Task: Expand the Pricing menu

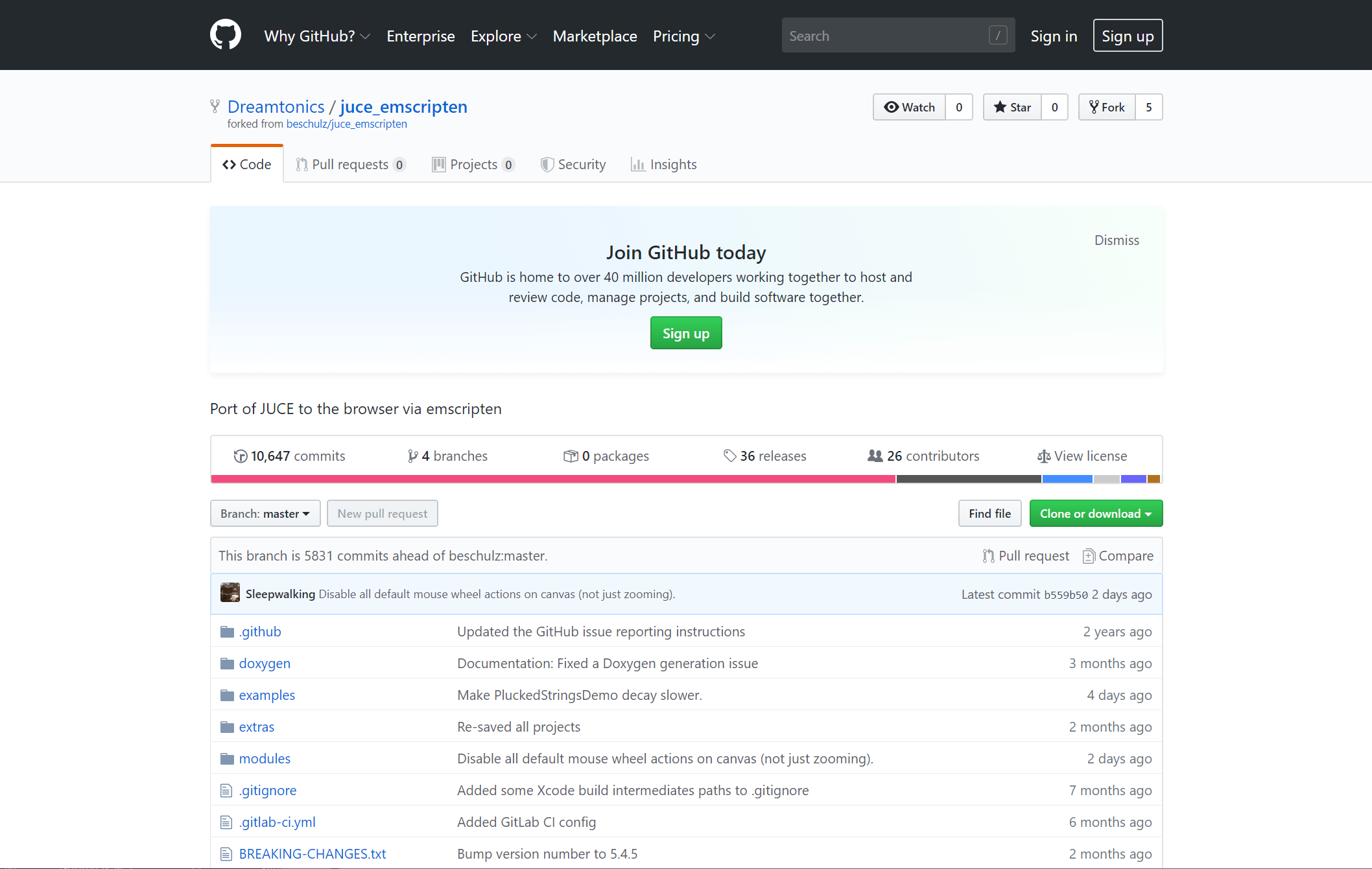Action: pyautogui.click(x=684, y=36)
